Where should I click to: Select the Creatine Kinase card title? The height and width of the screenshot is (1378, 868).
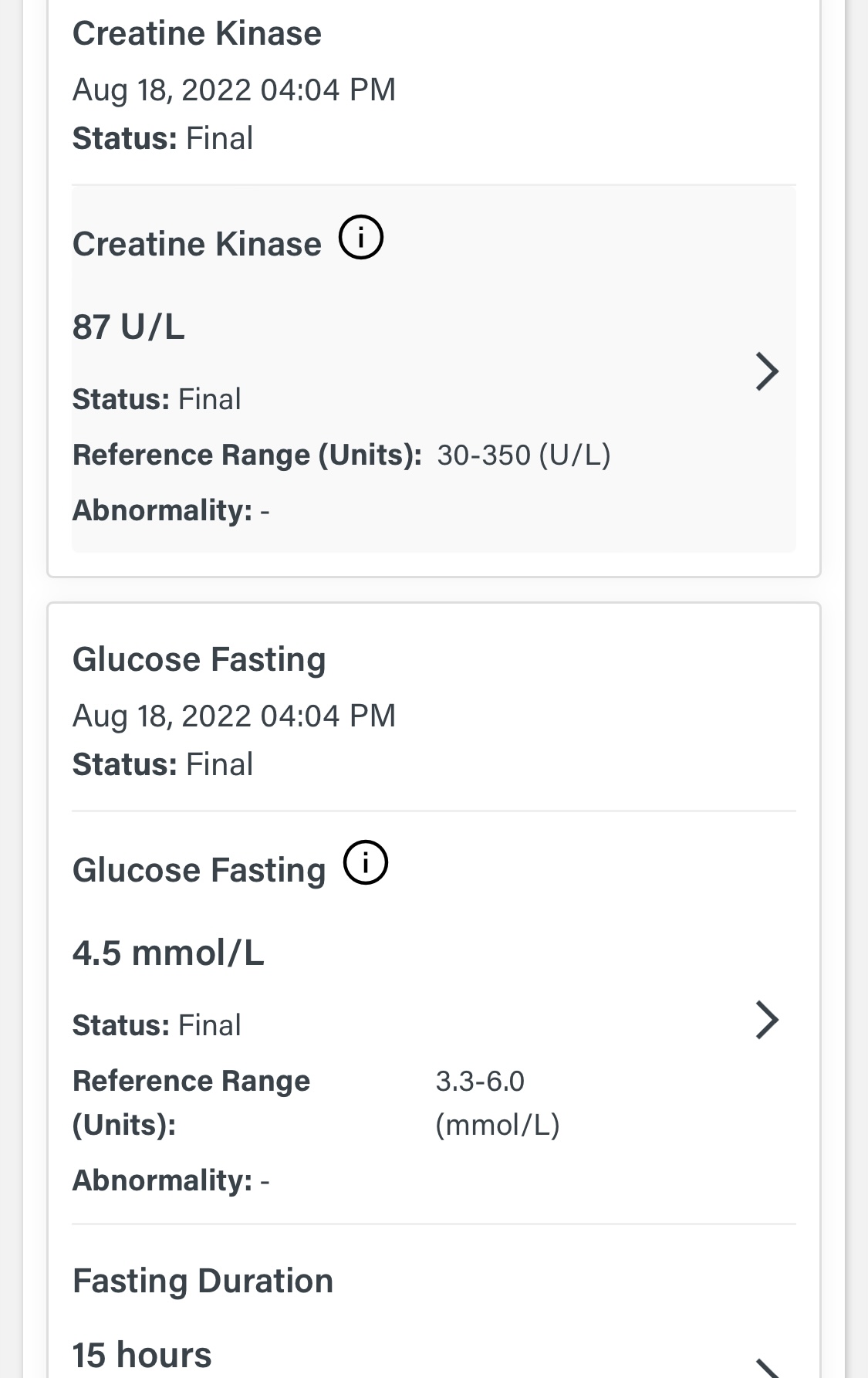(x=197, y=34)
